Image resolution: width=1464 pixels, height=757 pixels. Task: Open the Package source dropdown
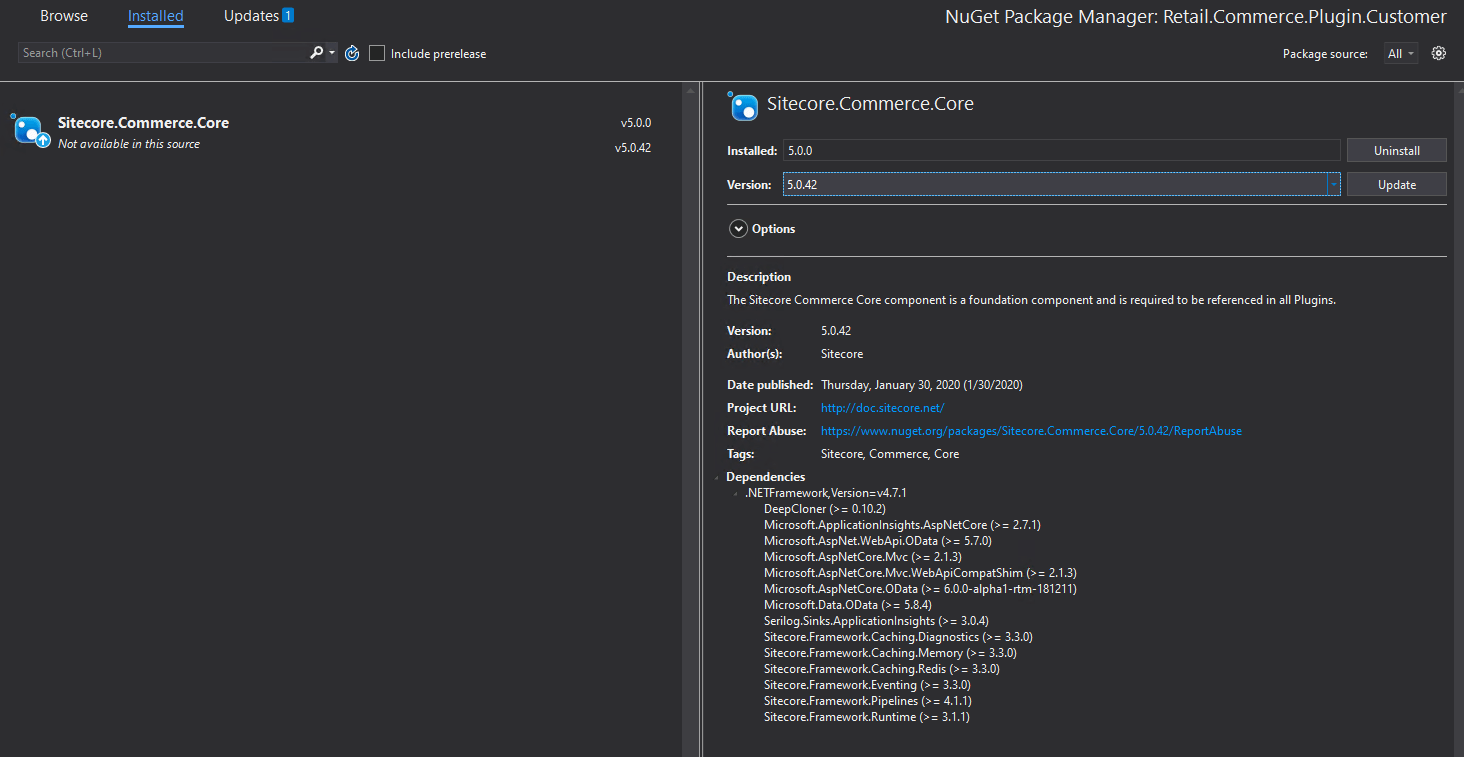(x=1401, y=54)
